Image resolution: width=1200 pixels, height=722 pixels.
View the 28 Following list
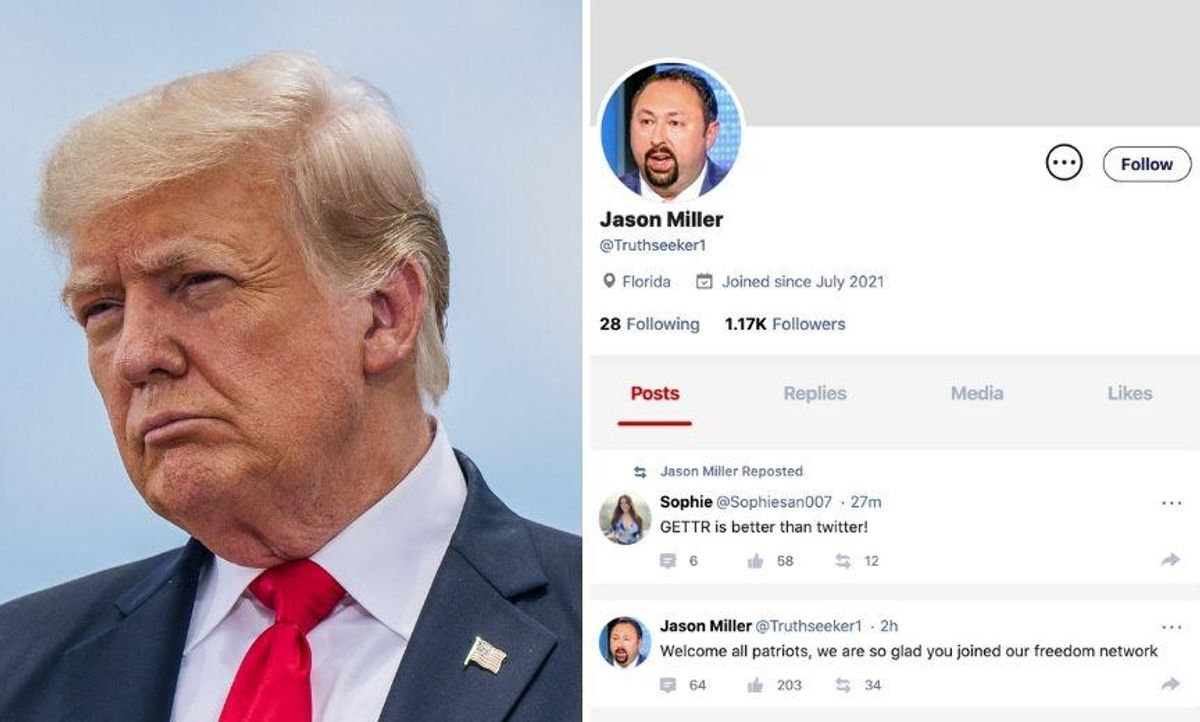(650, 324)
